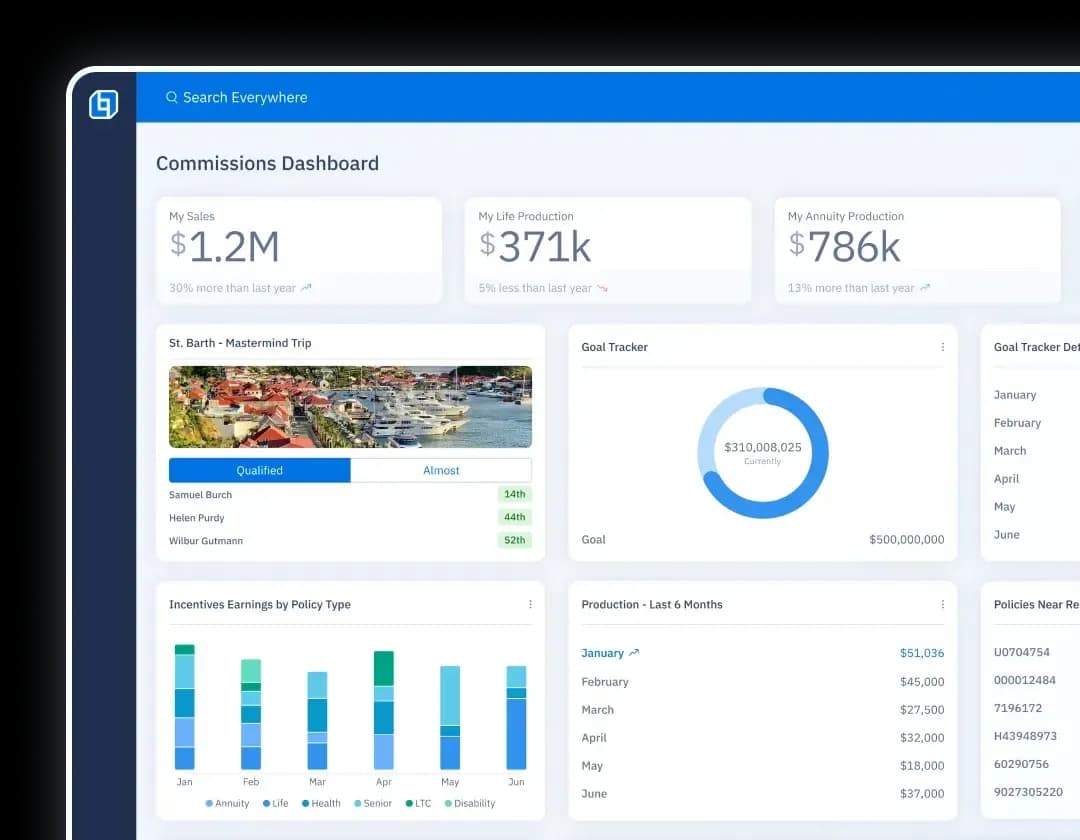Click the Disability legend dot icon
Viewport: 1080px width, 840px height.
pyautogui.click(x=447, y=803)
